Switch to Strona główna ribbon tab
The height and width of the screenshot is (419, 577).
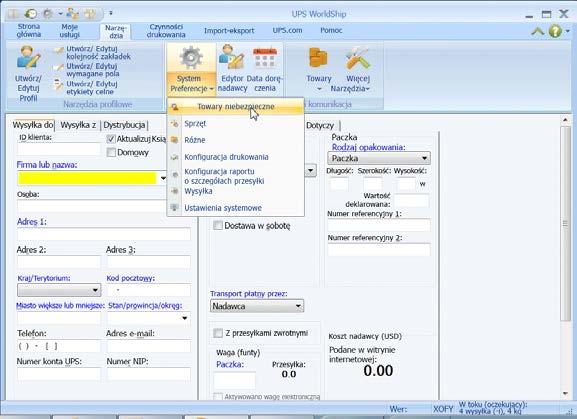29,31
